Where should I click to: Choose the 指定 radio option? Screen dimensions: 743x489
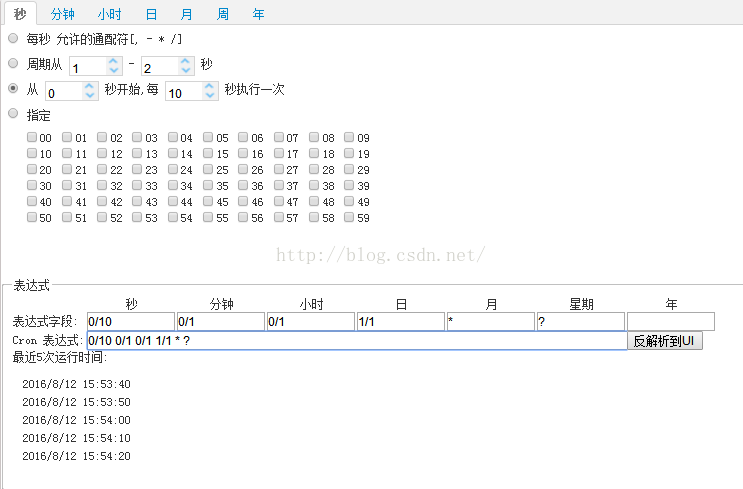click(x=13, y=113)
